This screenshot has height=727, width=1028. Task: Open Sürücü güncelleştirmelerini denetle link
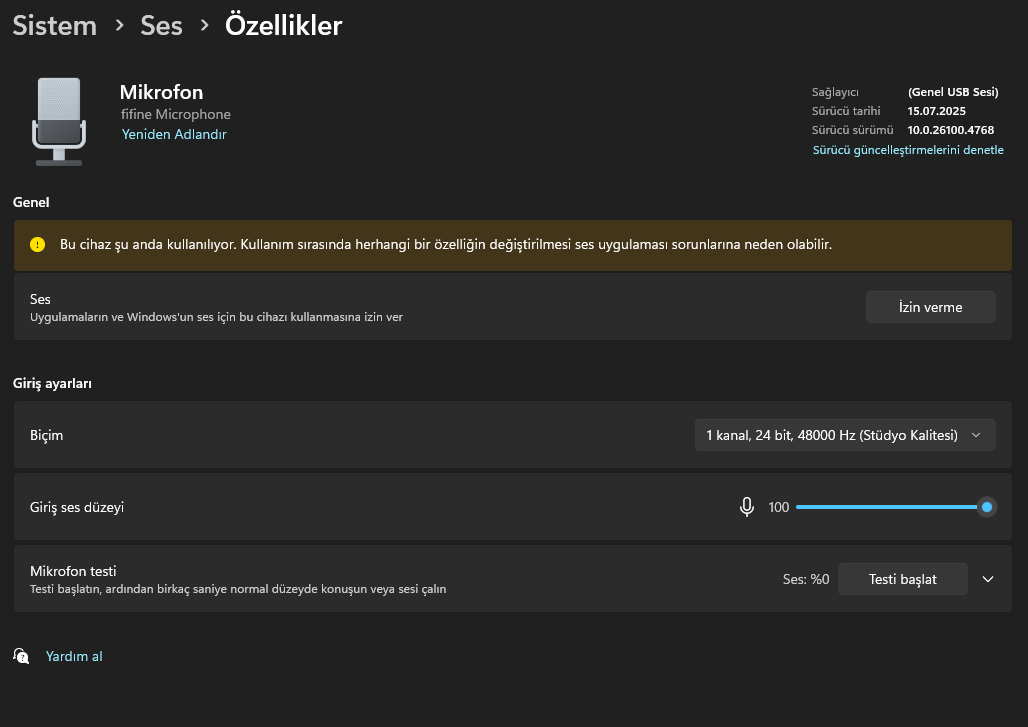[x=908, y=149]
